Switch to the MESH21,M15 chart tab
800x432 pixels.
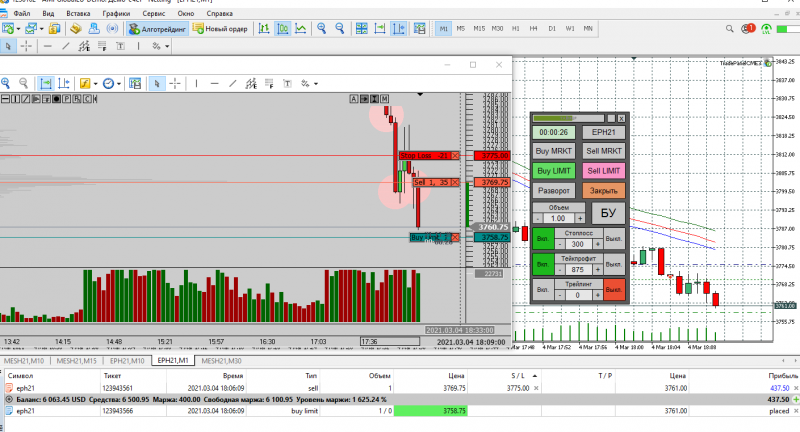click(76, 361)
